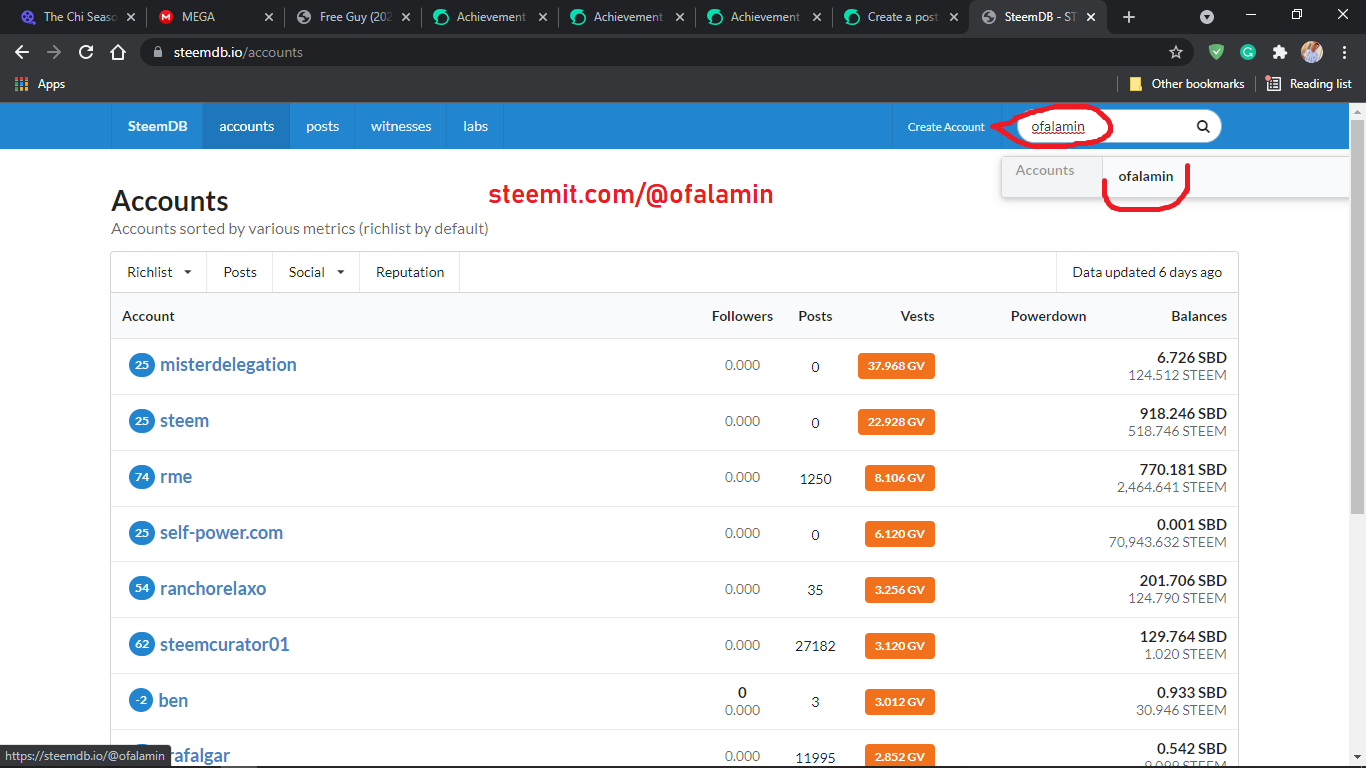Click the Create Account link
The width and height of the screenshot is (1366, 768).
946,127
